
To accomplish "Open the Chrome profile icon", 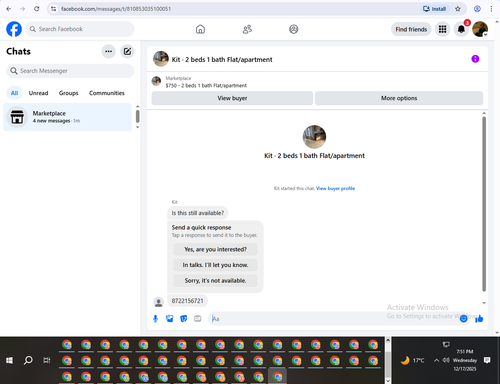I will [477, 9].
